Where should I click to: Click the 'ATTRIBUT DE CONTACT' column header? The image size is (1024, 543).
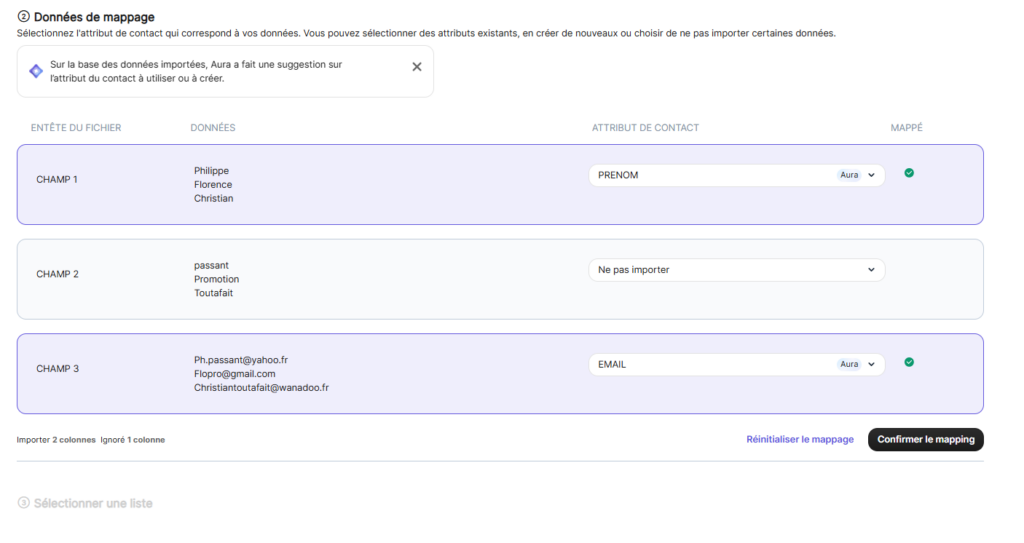click(645, 128)
